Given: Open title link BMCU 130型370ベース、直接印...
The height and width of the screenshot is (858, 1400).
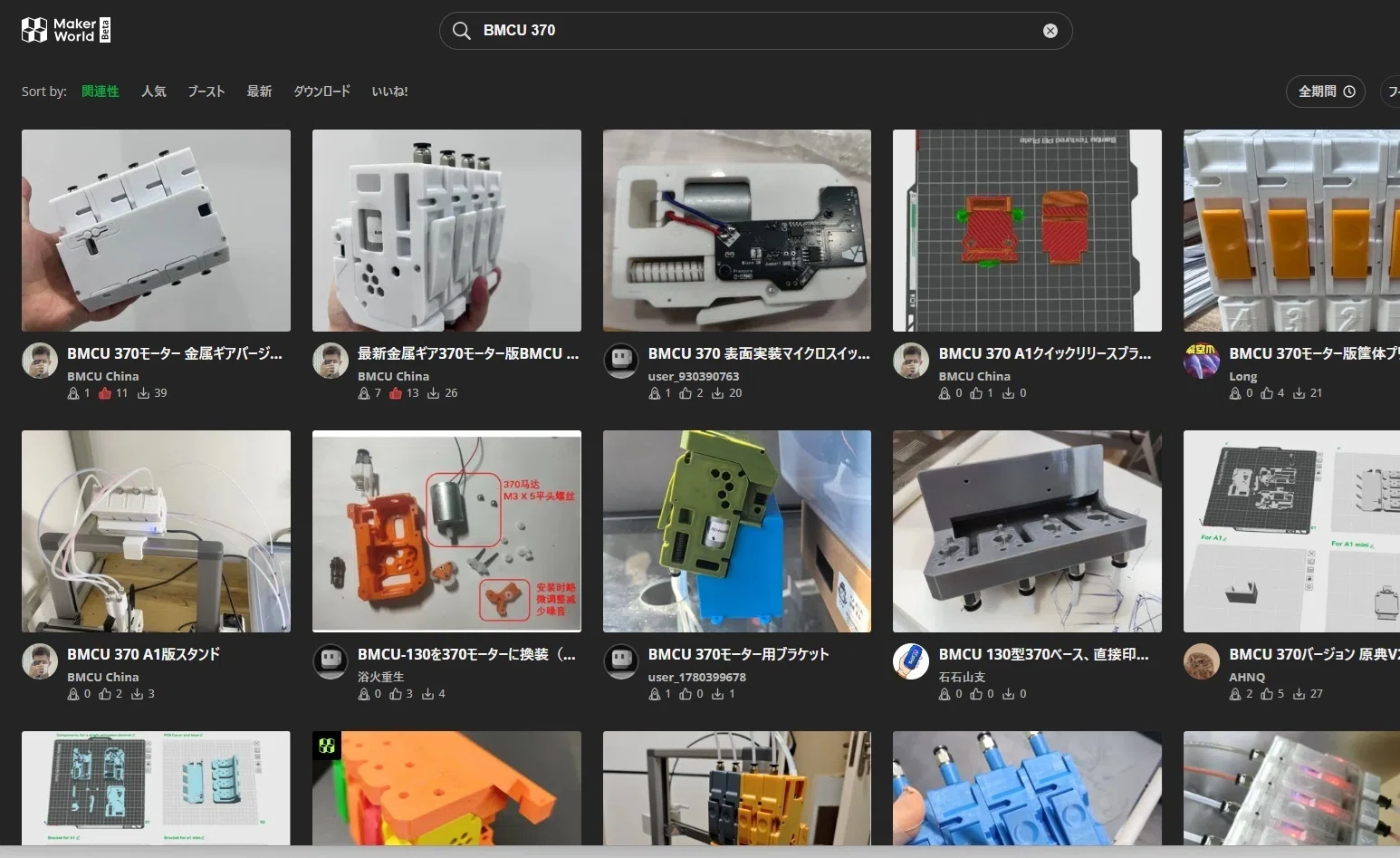Looking at the screenshot, I should pos(1044,655).
